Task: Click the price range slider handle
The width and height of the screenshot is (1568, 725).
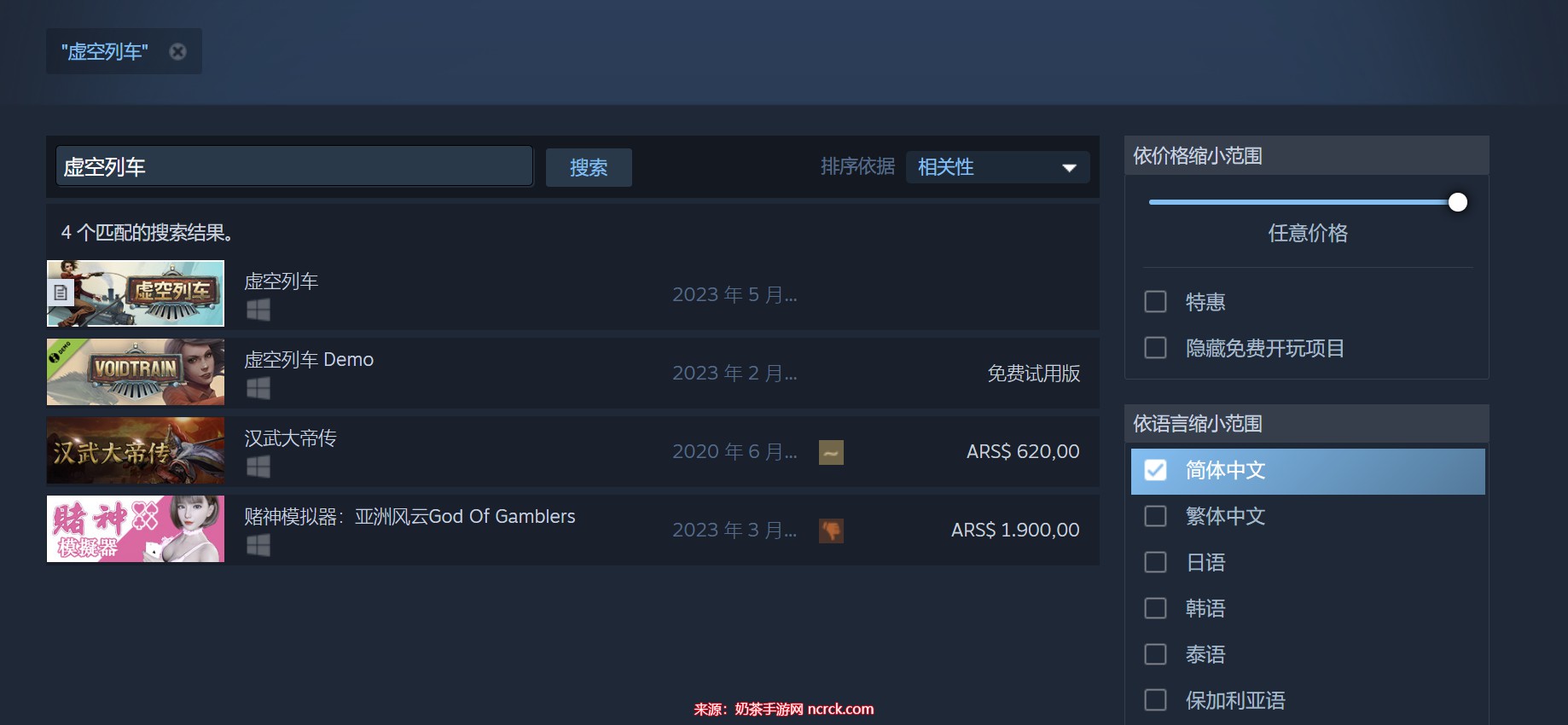Action: click(1458, 202)
